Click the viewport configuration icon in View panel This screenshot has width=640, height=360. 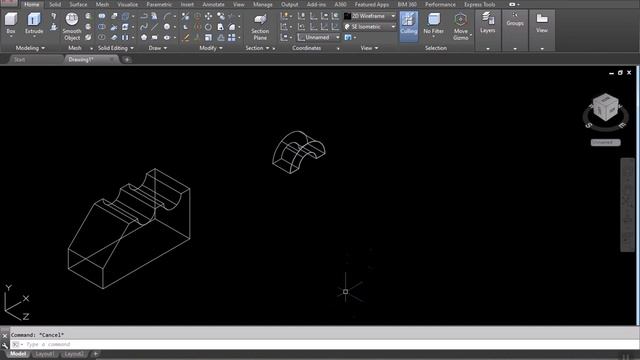348,38
